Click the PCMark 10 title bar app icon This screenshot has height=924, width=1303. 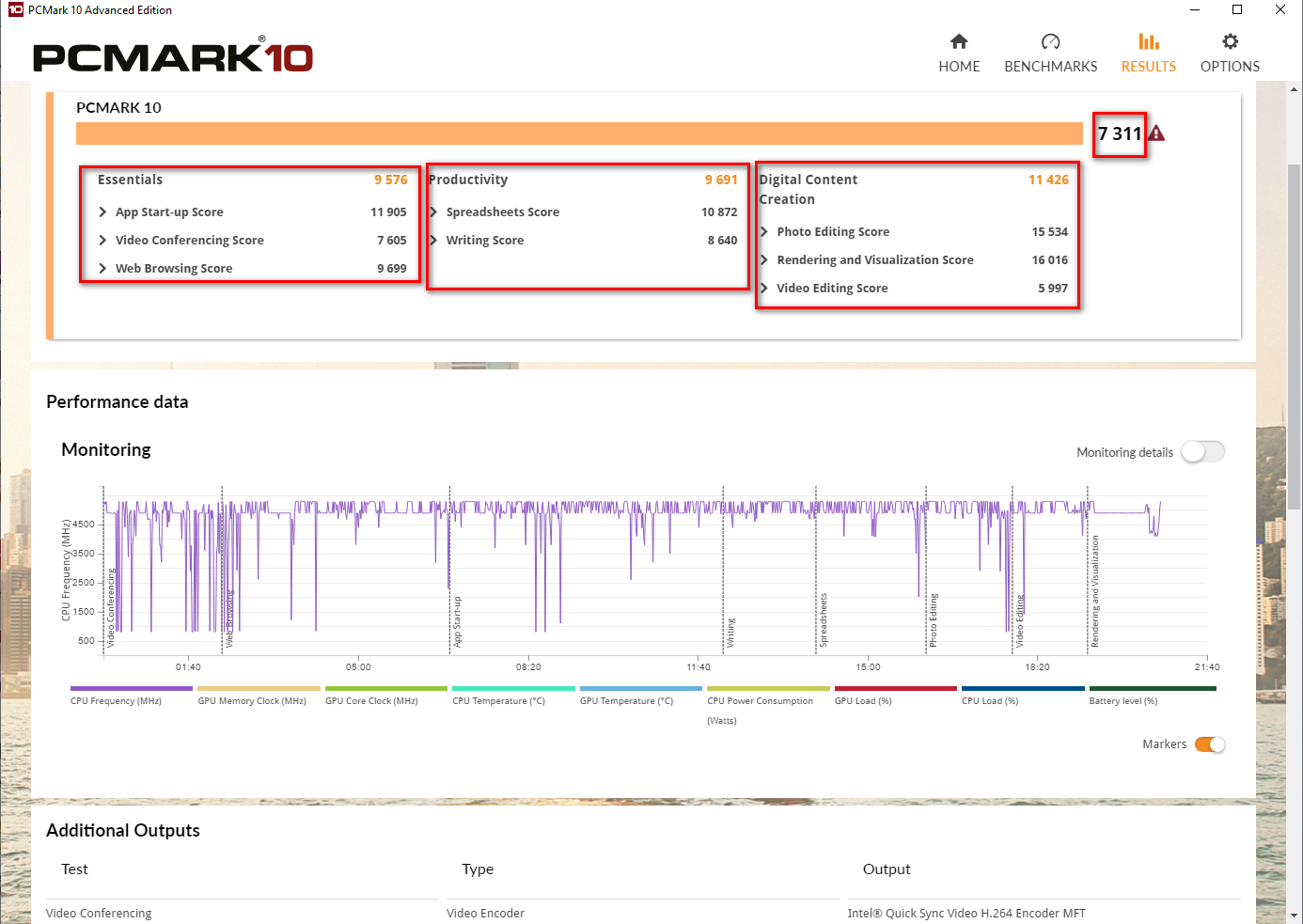[x=16, y=10]
